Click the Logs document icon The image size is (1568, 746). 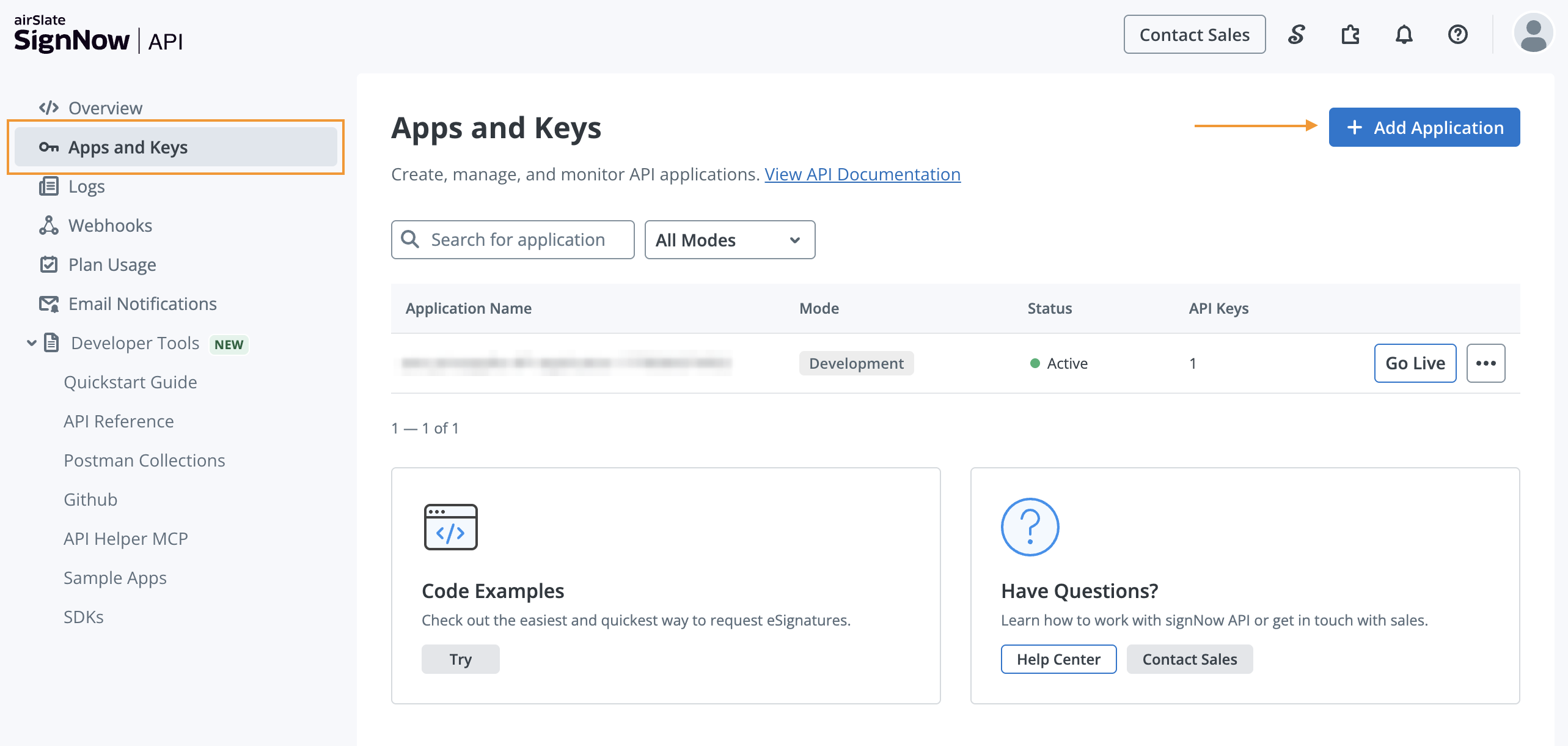pos(49,186)
